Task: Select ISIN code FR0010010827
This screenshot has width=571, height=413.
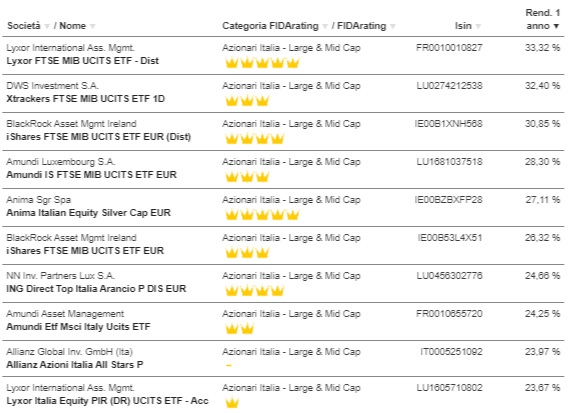Action: [x=449, y=48]
